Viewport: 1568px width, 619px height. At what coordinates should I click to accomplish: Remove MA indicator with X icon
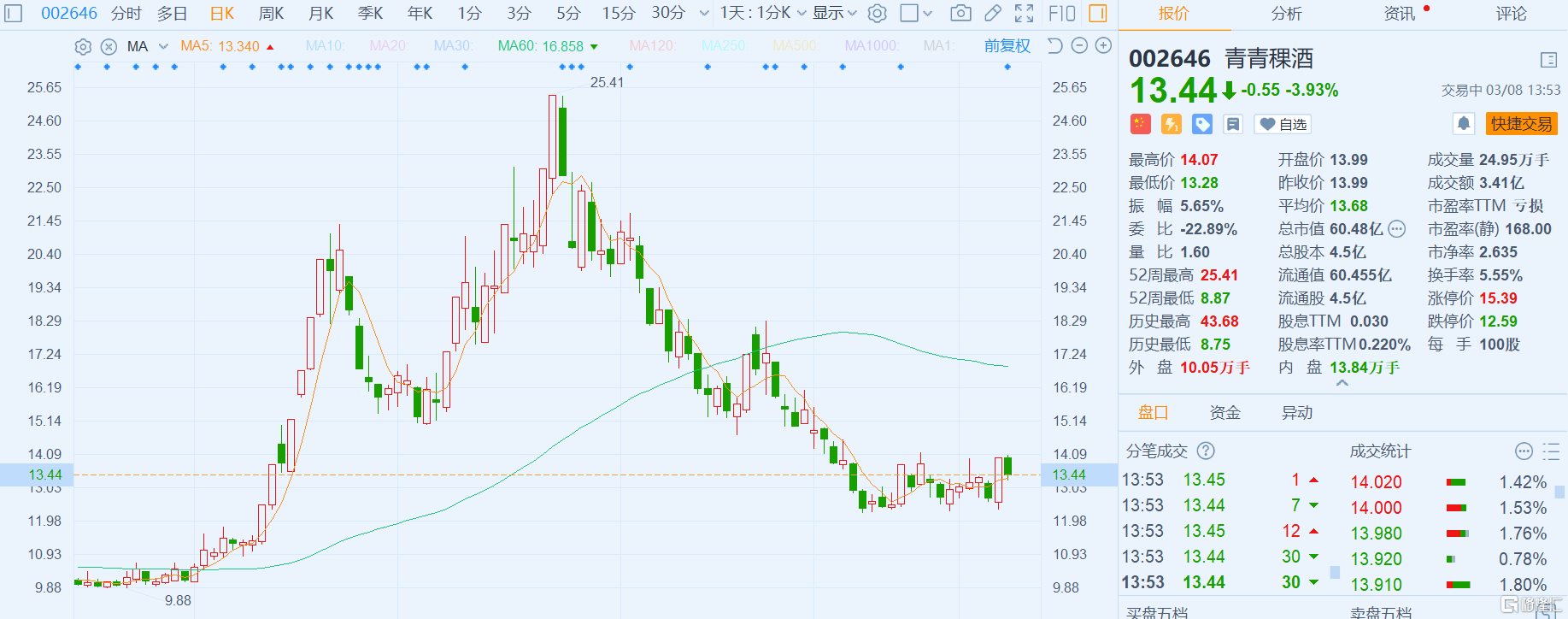109,46
